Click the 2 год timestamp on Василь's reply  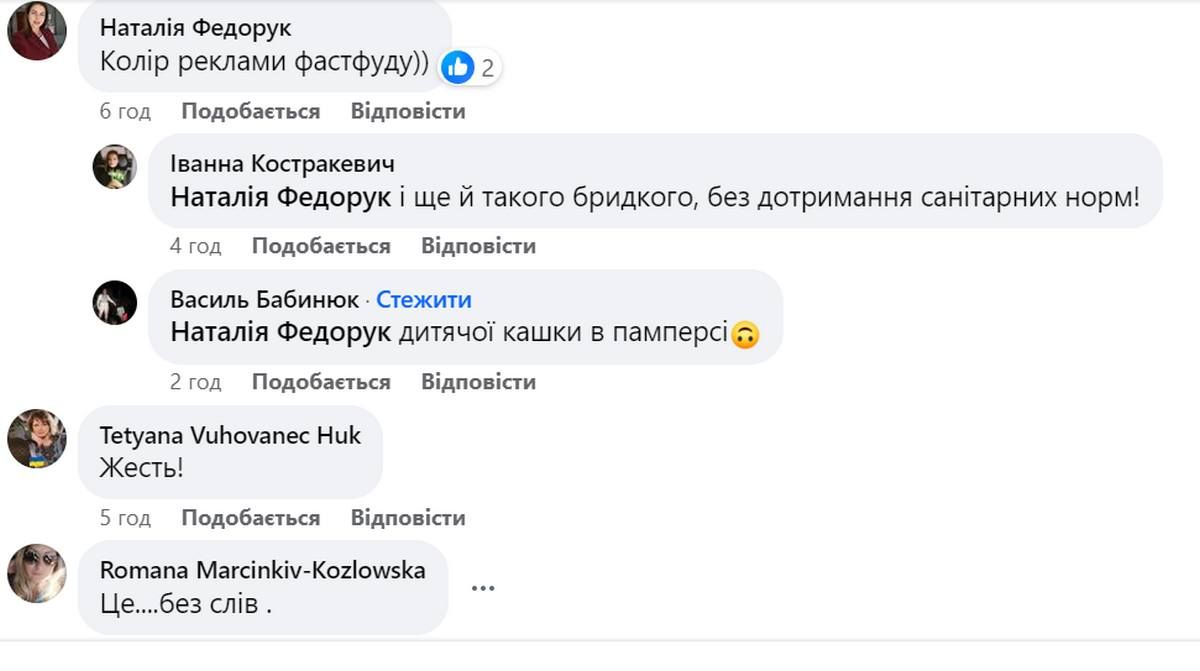[193, 381]
